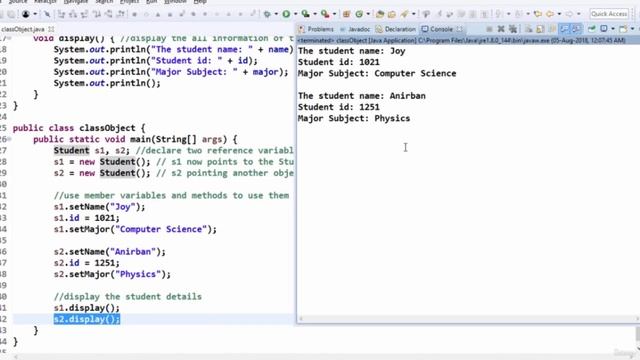Click the disabled Terminate square icon
The image size is (640, 360).
(489, 29)
